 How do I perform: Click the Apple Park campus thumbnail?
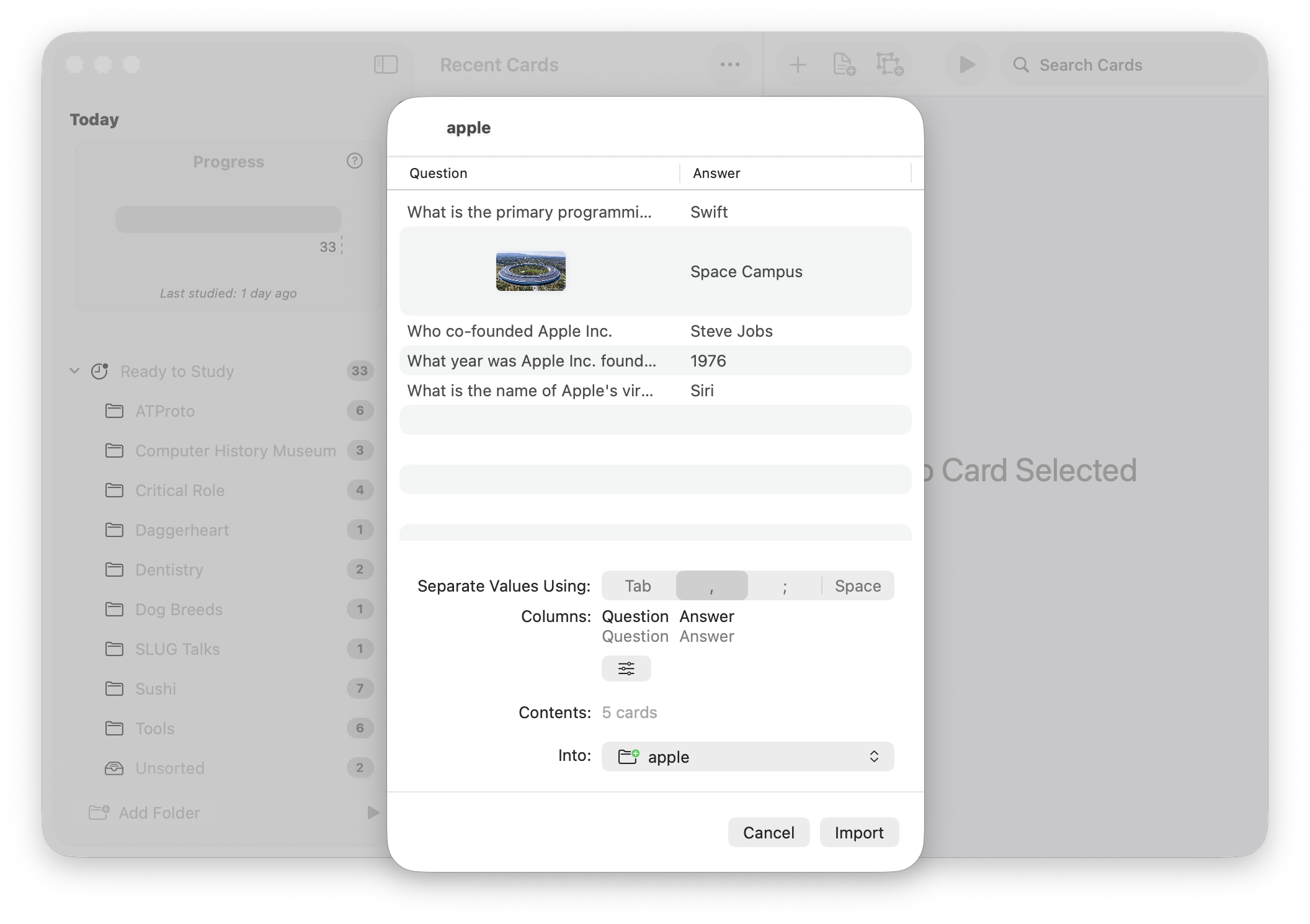(x=530, y=271)
